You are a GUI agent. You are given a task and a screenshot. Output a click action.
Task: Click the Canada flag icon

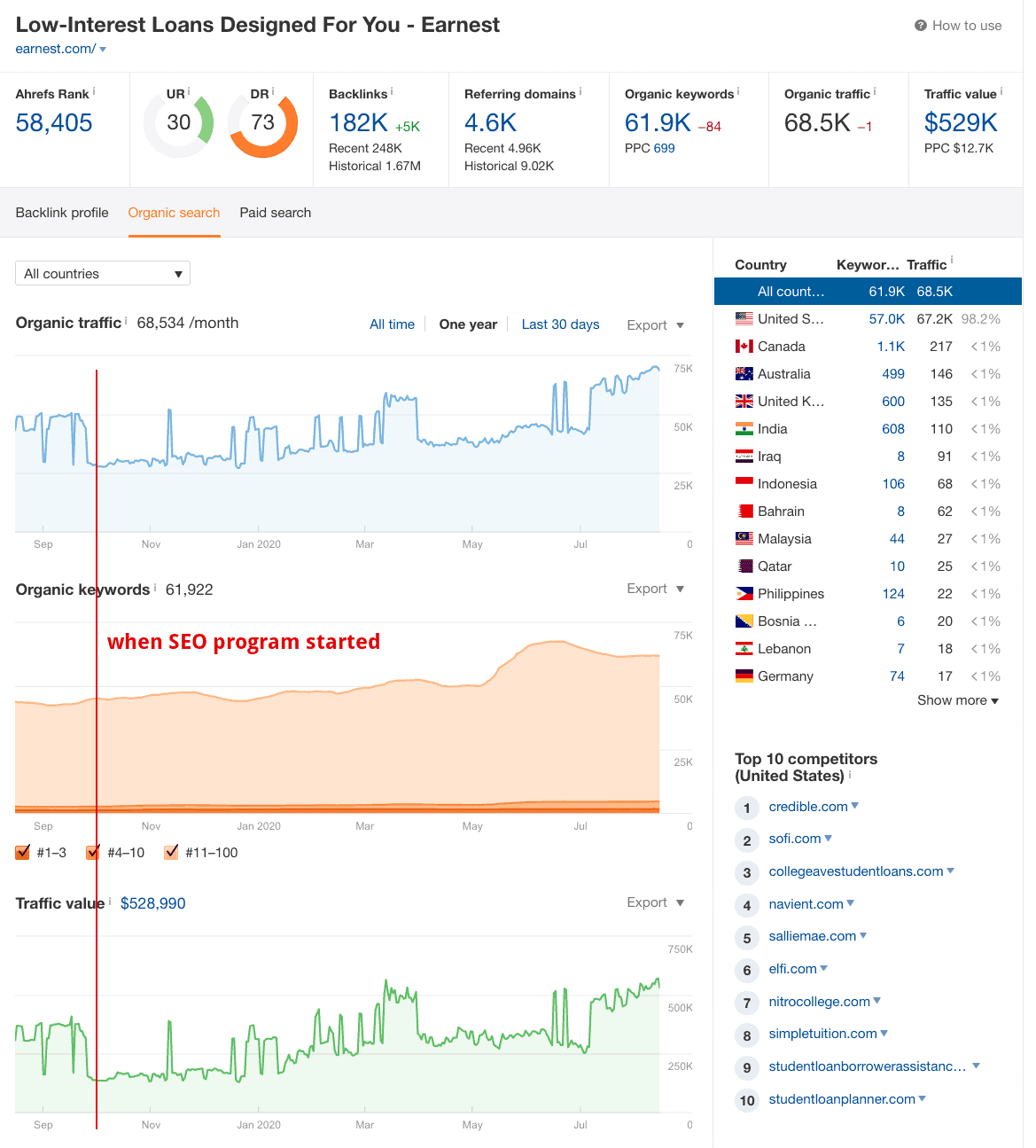(x=744, y=347)
